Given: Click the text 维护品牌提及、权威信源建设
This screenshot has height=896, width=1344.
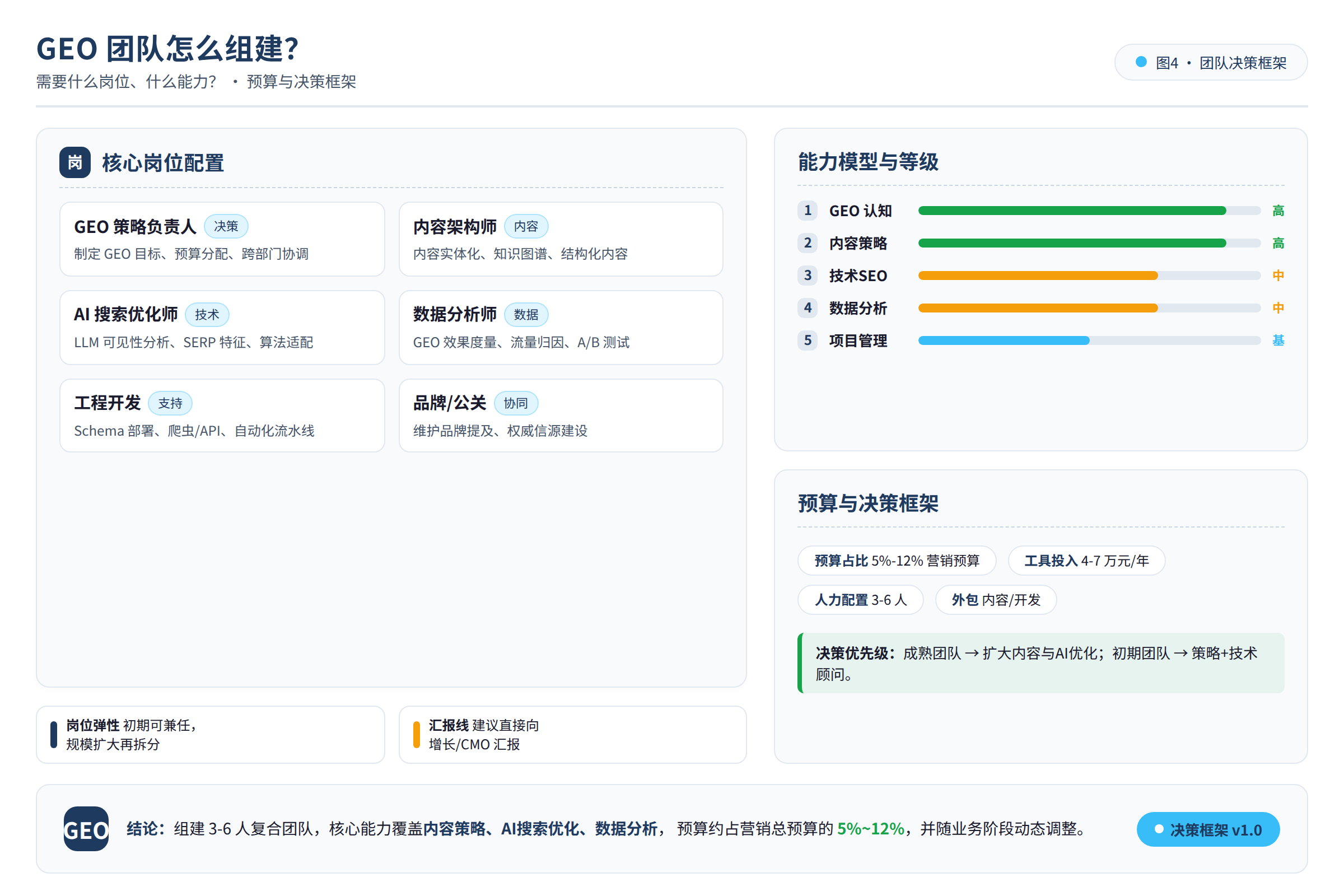Looking at the screenshot, I should click(x=500, y=431).
